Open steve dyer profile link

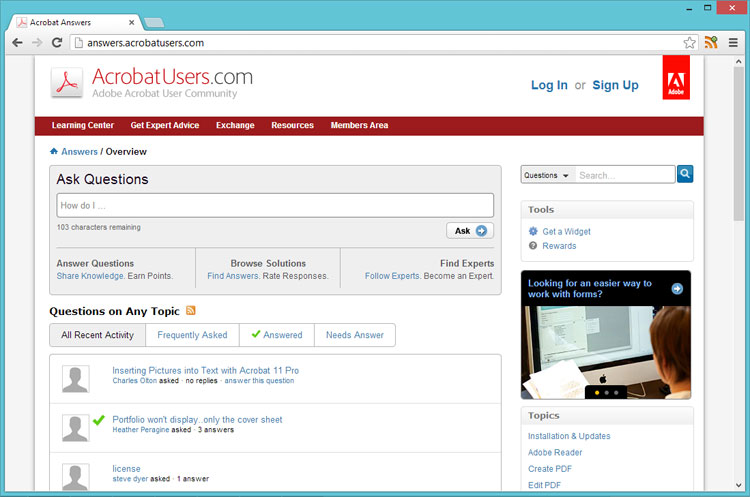pyautogui.click(x=131, y=478)
